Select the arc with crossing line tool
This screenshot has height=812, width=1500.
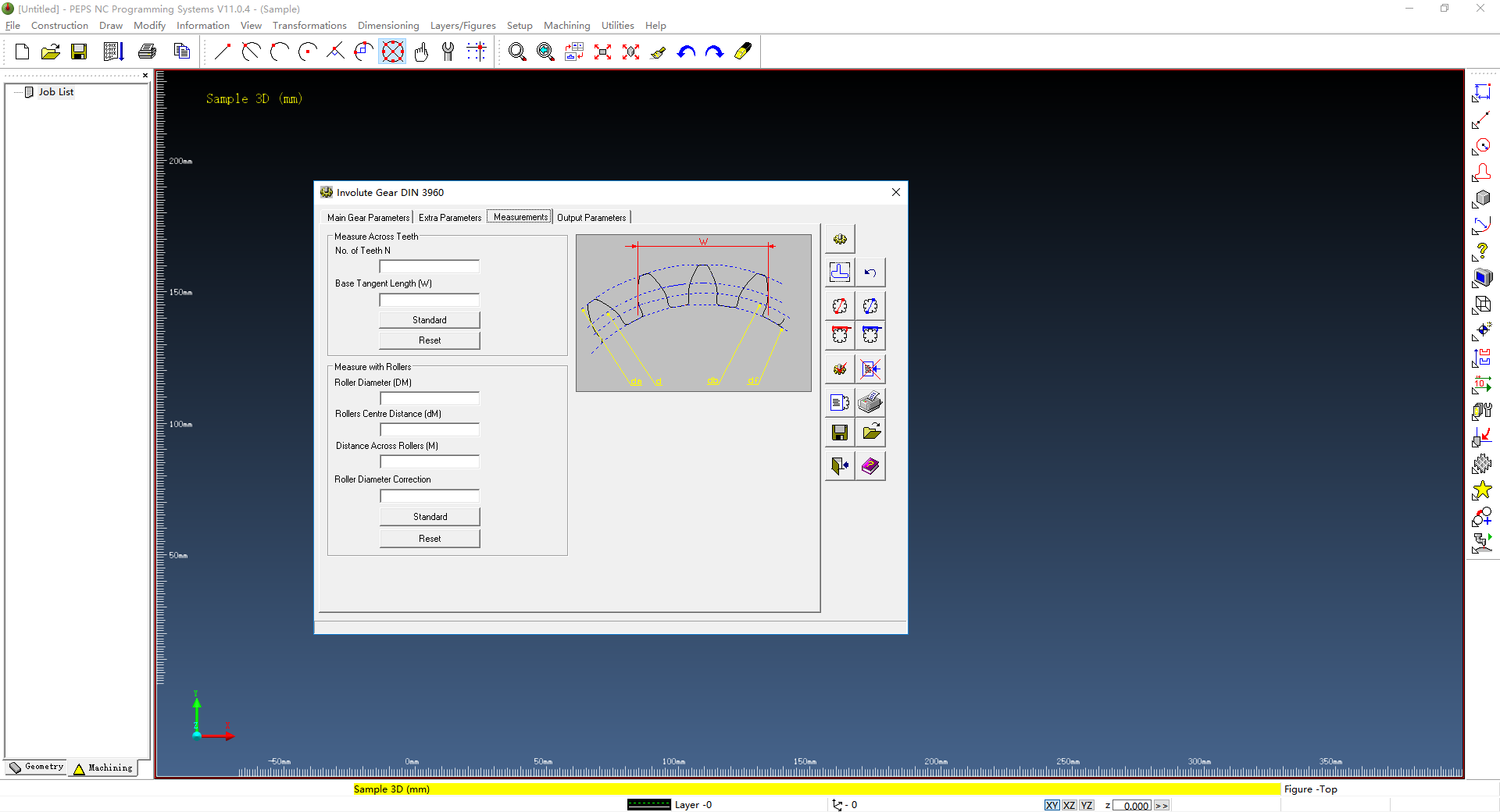[251, 52]
